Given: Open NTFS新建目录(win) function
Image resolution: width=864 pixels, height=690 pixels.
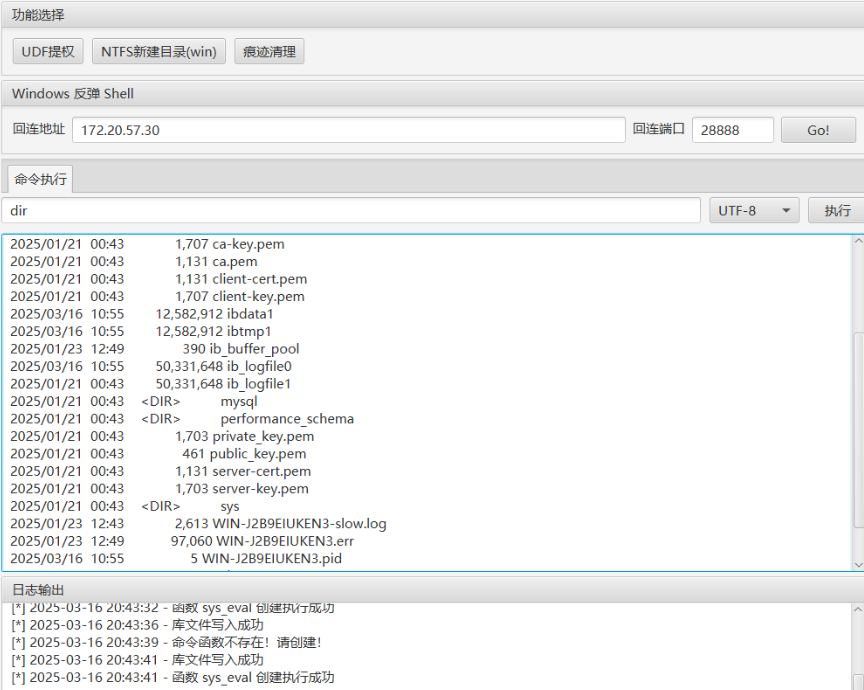Looking at the screenshot, I should (x=158, y=51).
